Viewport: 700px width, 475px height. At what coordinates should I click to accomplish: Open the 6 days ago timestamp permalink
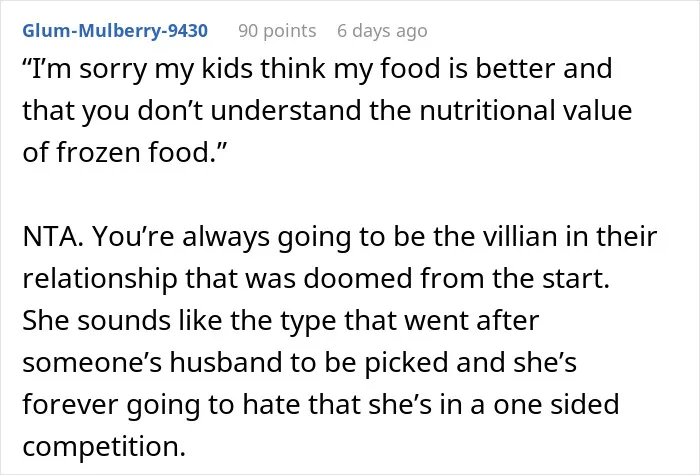click(382, 31)
